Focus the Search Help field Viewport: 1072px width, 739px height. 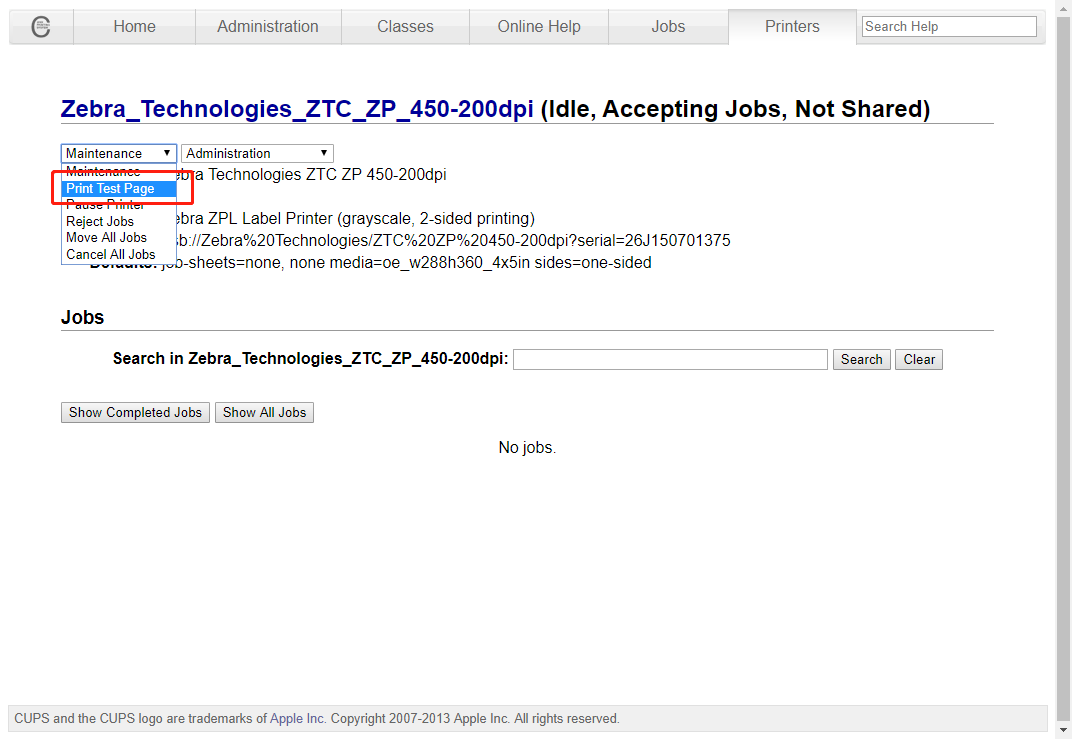949,27
